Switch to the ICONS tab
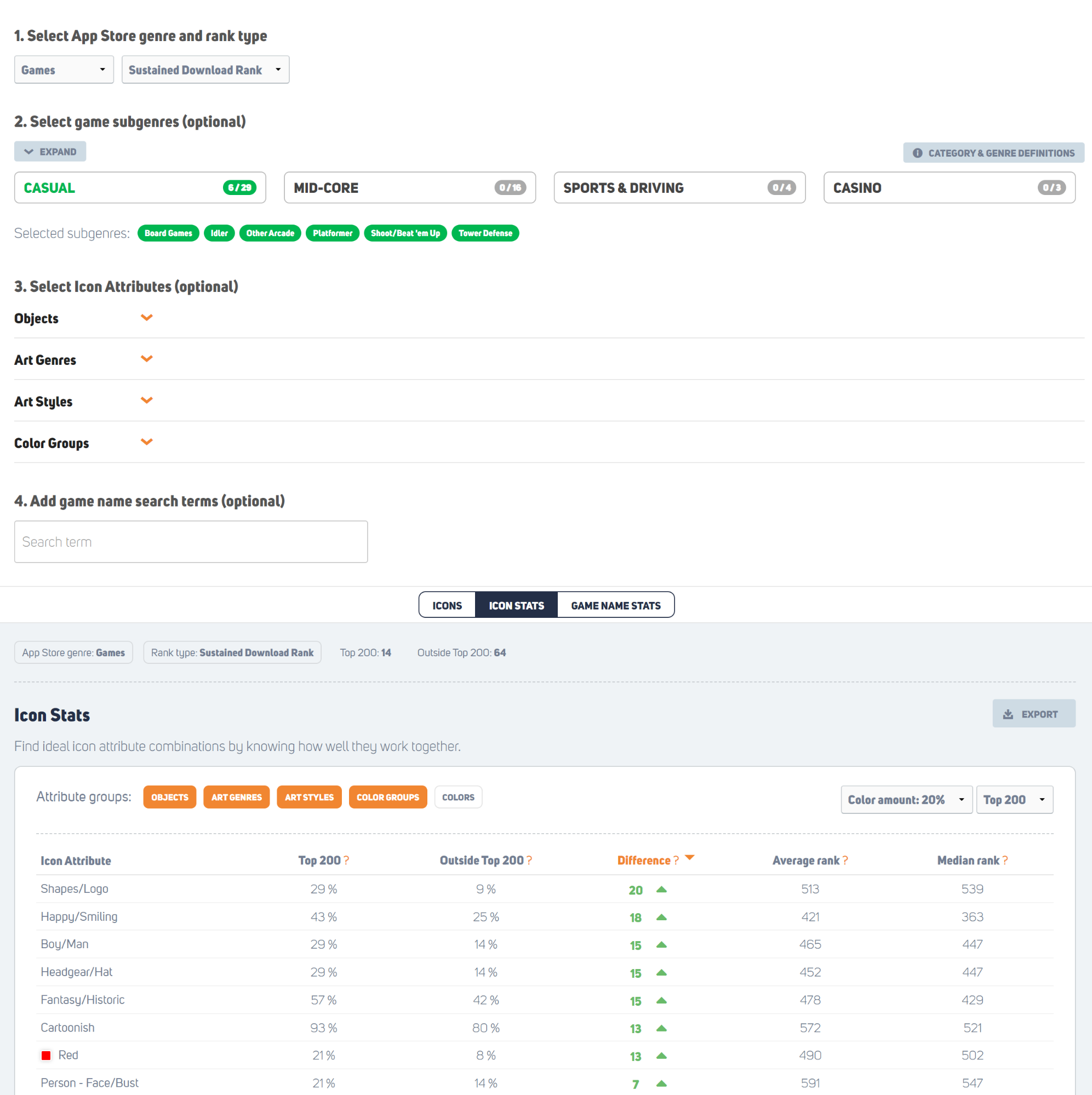Viewport: 1092px width, 1095px height. [447, 605]
